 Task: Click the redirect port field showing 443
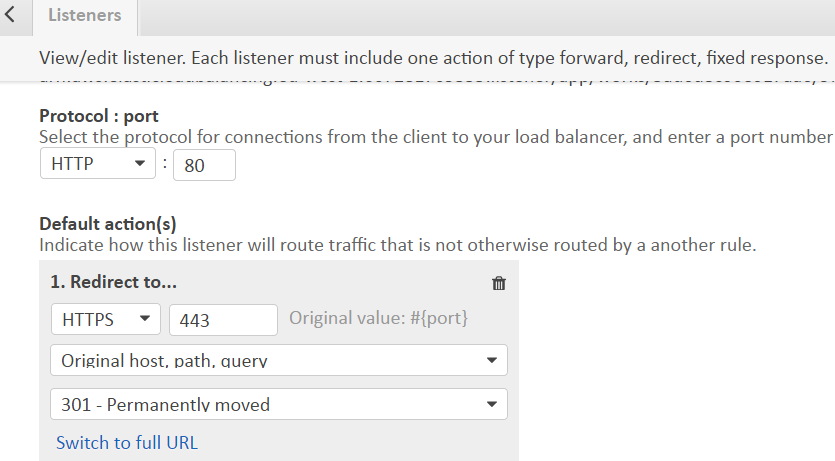pyautogui.click(x=224, y=320)
